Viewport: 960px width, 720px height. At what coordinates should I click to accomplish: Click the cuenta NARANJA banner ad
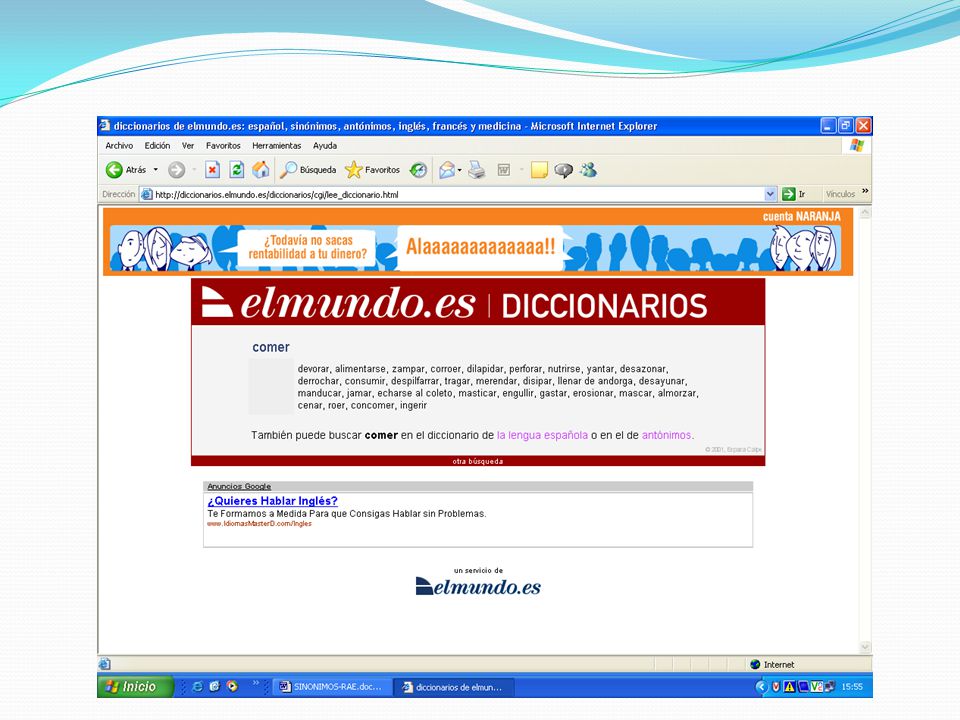[x=478, y=242]
